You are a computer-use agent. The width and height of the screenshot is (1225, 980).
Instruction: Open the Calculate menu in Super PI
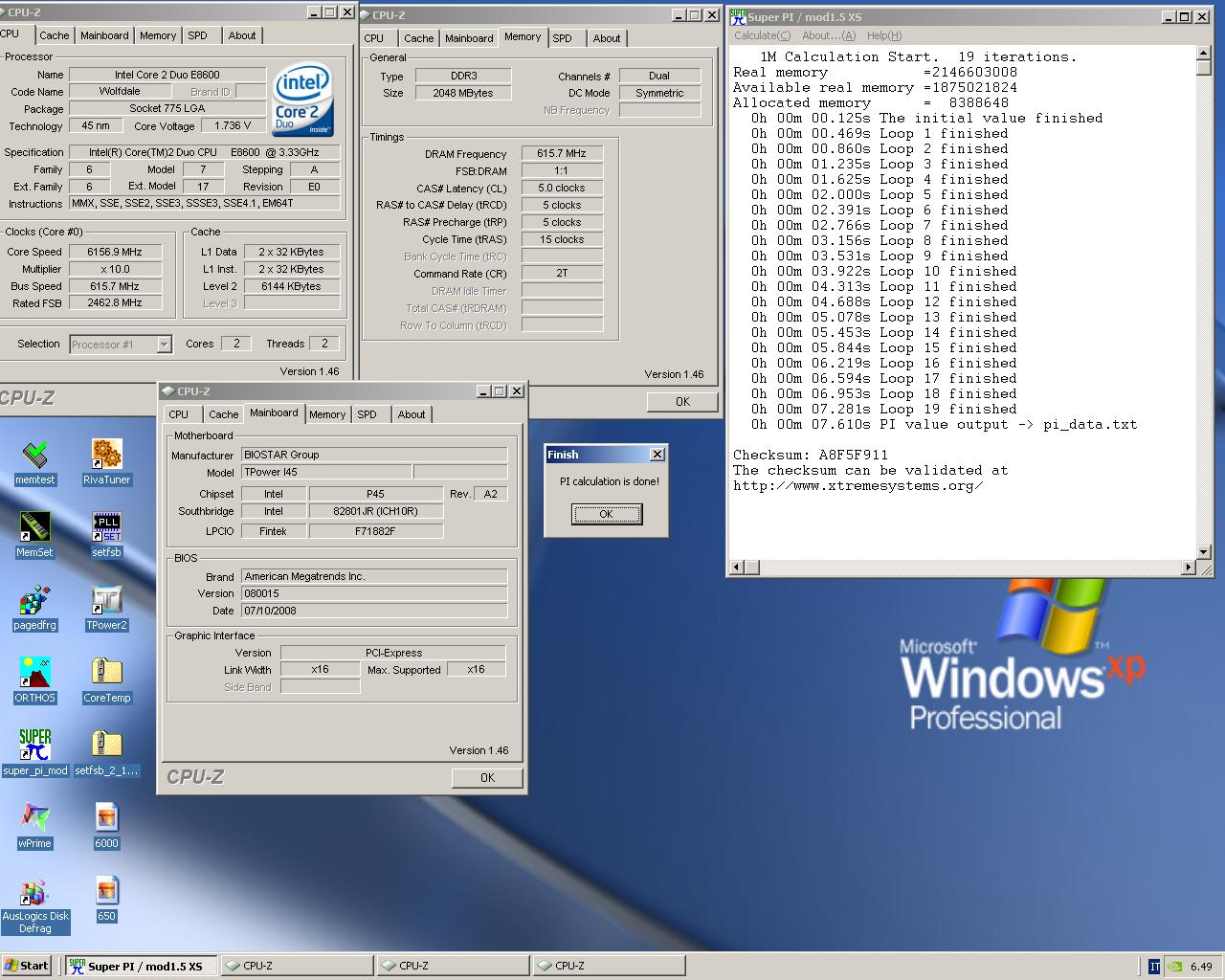coord(762,35)
